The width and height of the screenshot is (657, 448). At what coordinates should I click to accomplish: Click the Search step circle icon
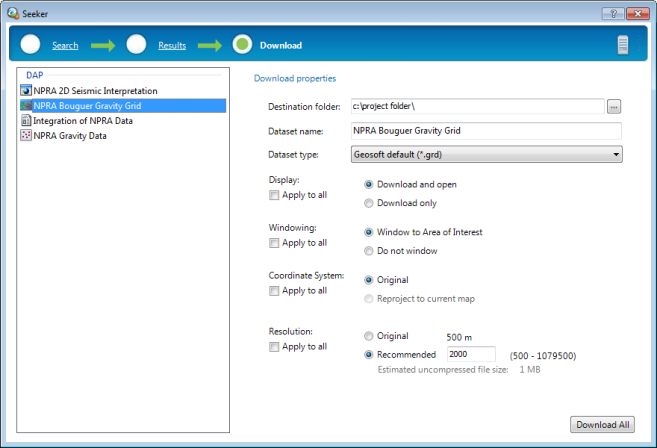(x=31, y=45)
